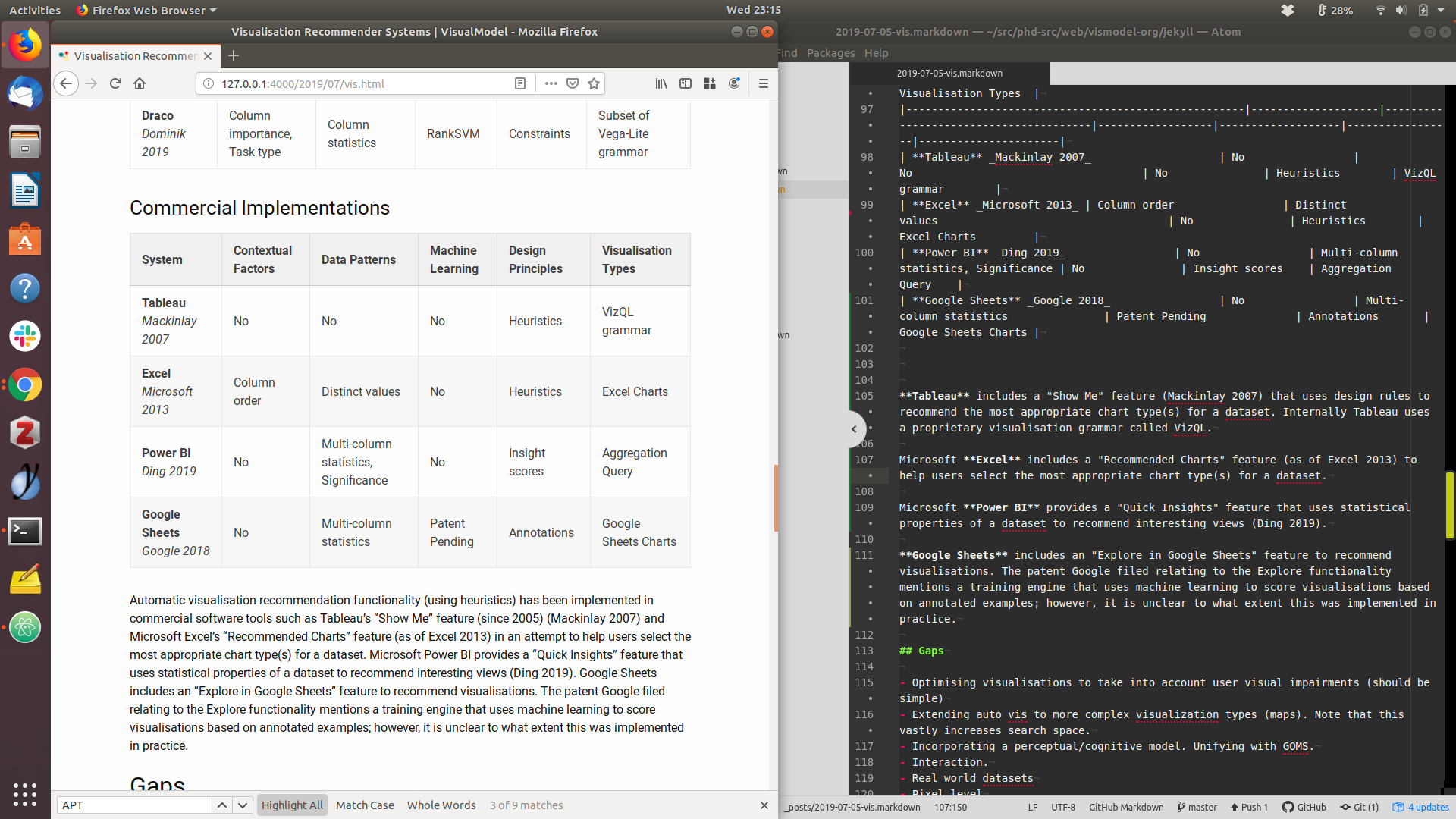
Task: Enable Whole Words search option
Action: 441,805
